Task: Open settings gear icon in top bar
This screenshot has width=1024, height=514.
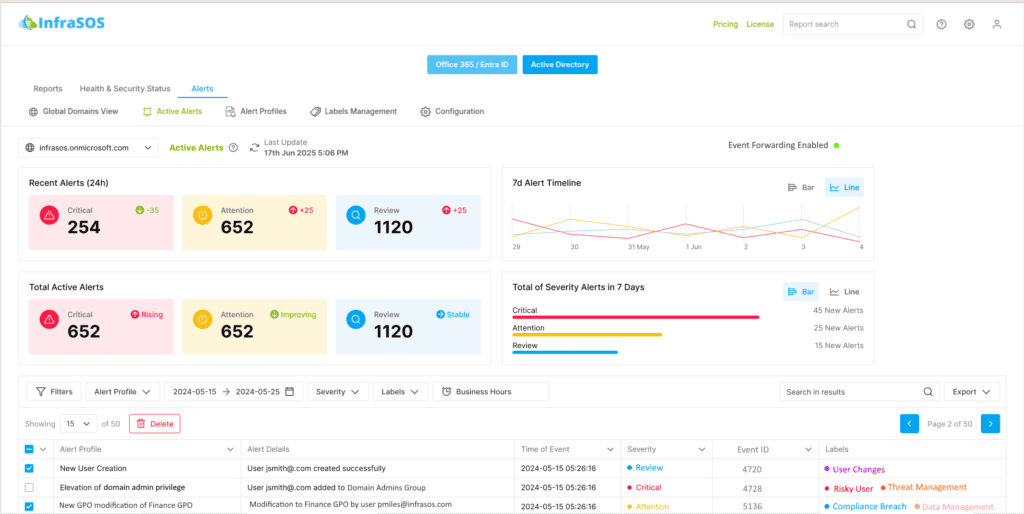Action: (x=969, y=25)
